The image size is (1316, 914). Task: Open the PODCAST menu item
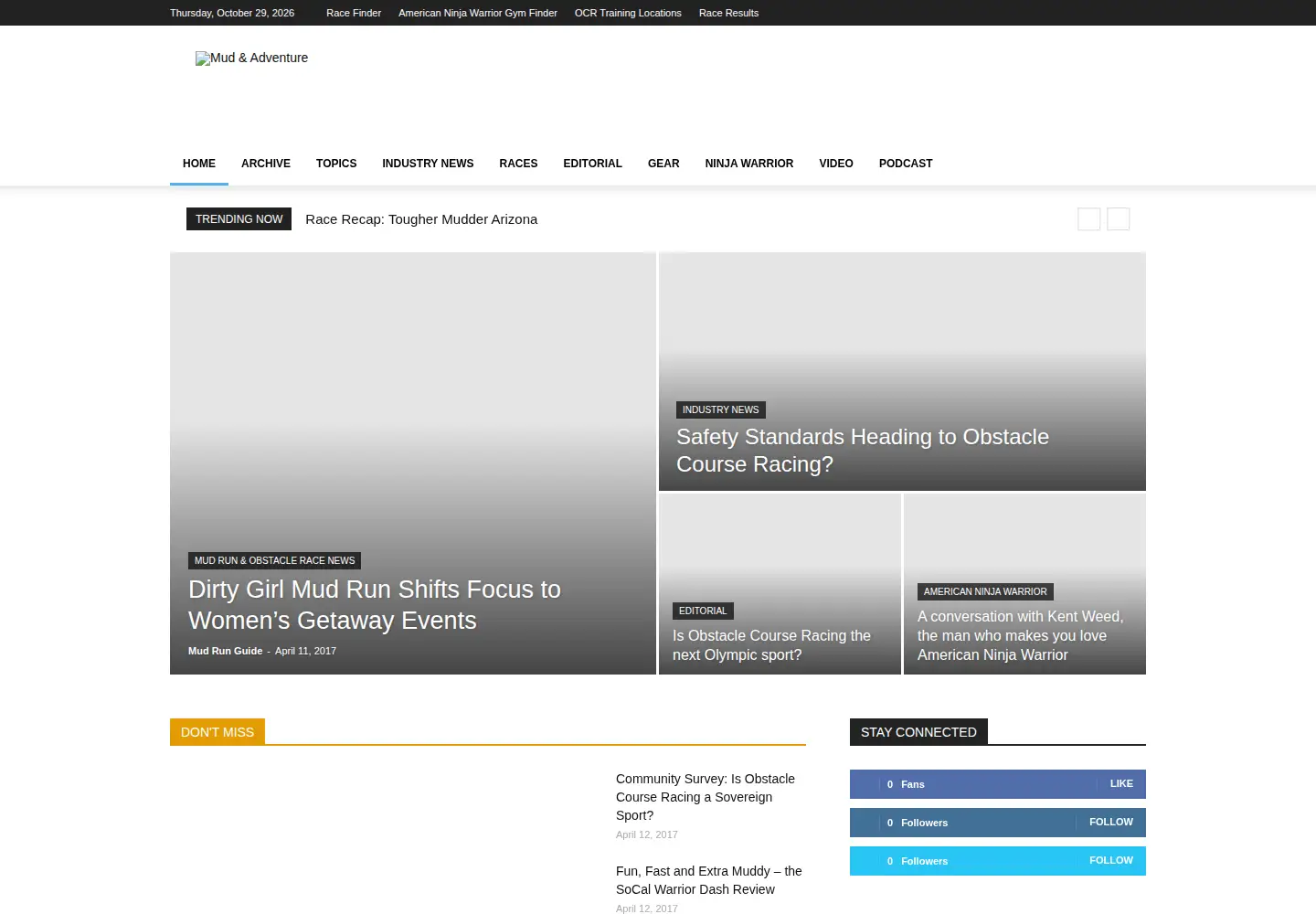pyautogui.click(x=906, y=164)
